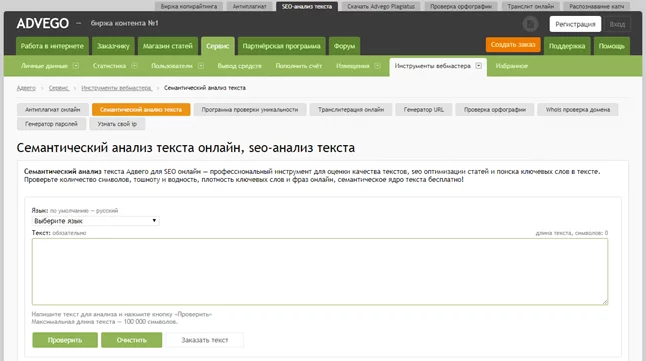The height and width of the screenshot is (361, 646).
Task: Follow the Сервис breadcrumb link
Action: (59, 88)
